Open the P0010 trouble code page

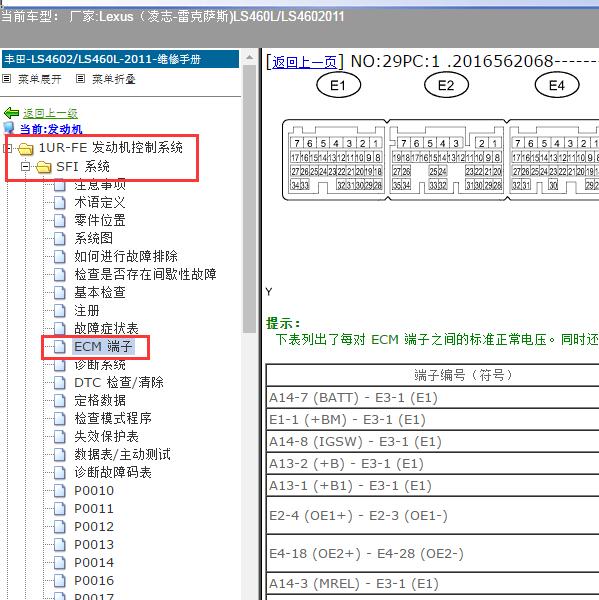(94, 491)
